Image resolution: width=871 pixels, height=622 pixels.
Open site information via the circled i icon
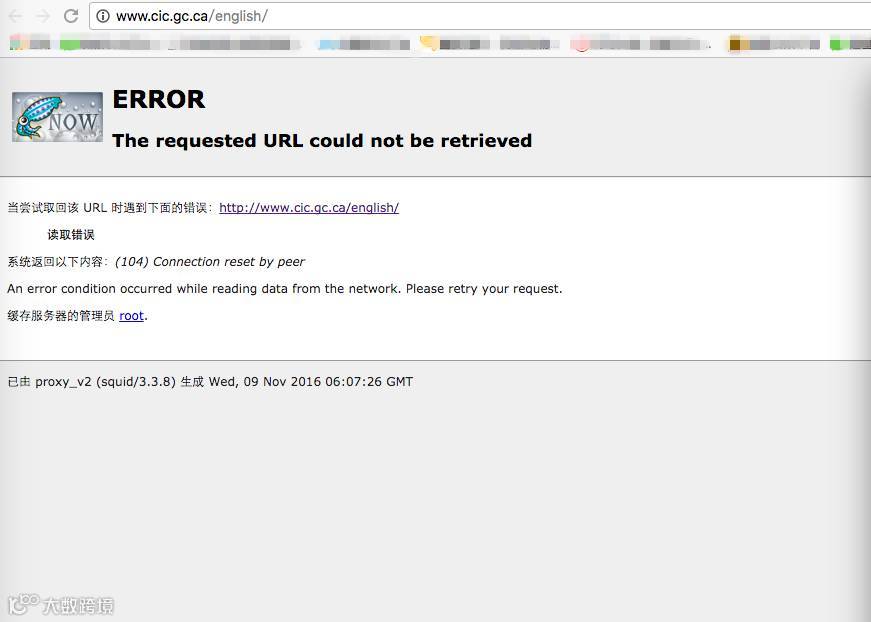pyautogui.click(x=103, y=16)
